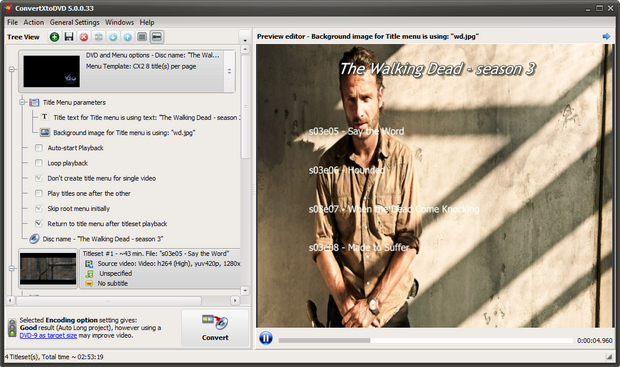Click the red Remove item icon
Viewport: 620px width, 367px height.
click(x=84, y=37)
